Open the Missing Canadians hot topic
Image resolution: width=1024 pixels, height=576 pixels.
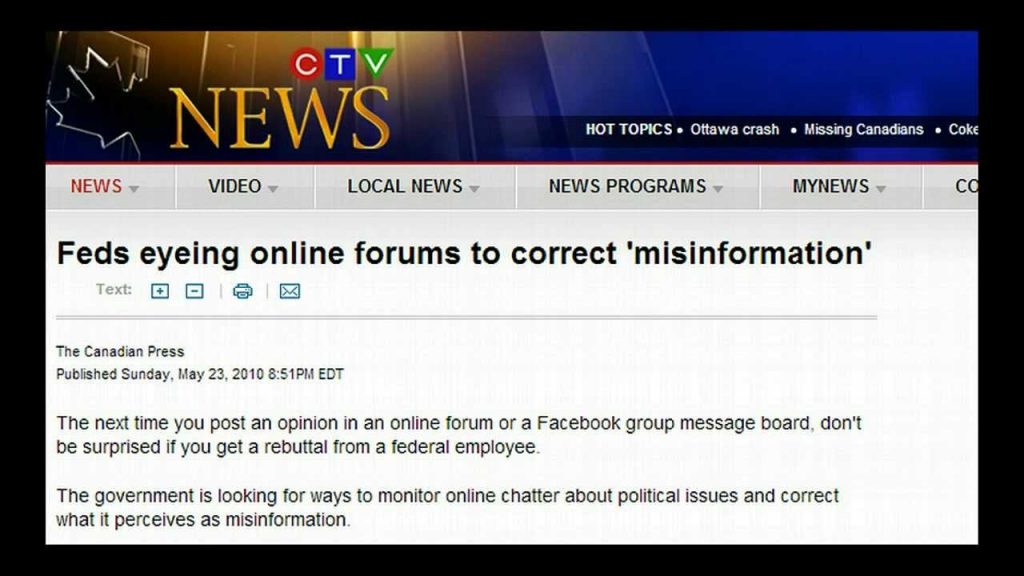(863, 129)
